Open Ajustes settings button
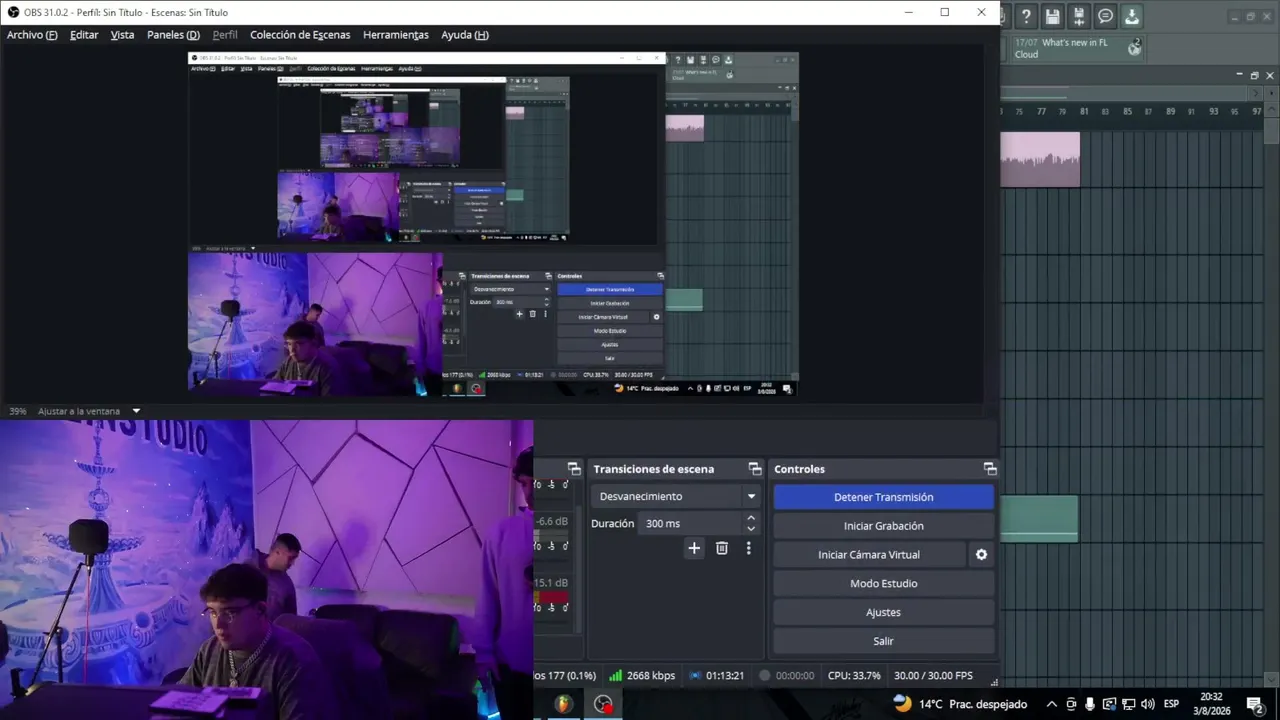The width and height of the screenshot is (1280, 720). pos(884,612)
